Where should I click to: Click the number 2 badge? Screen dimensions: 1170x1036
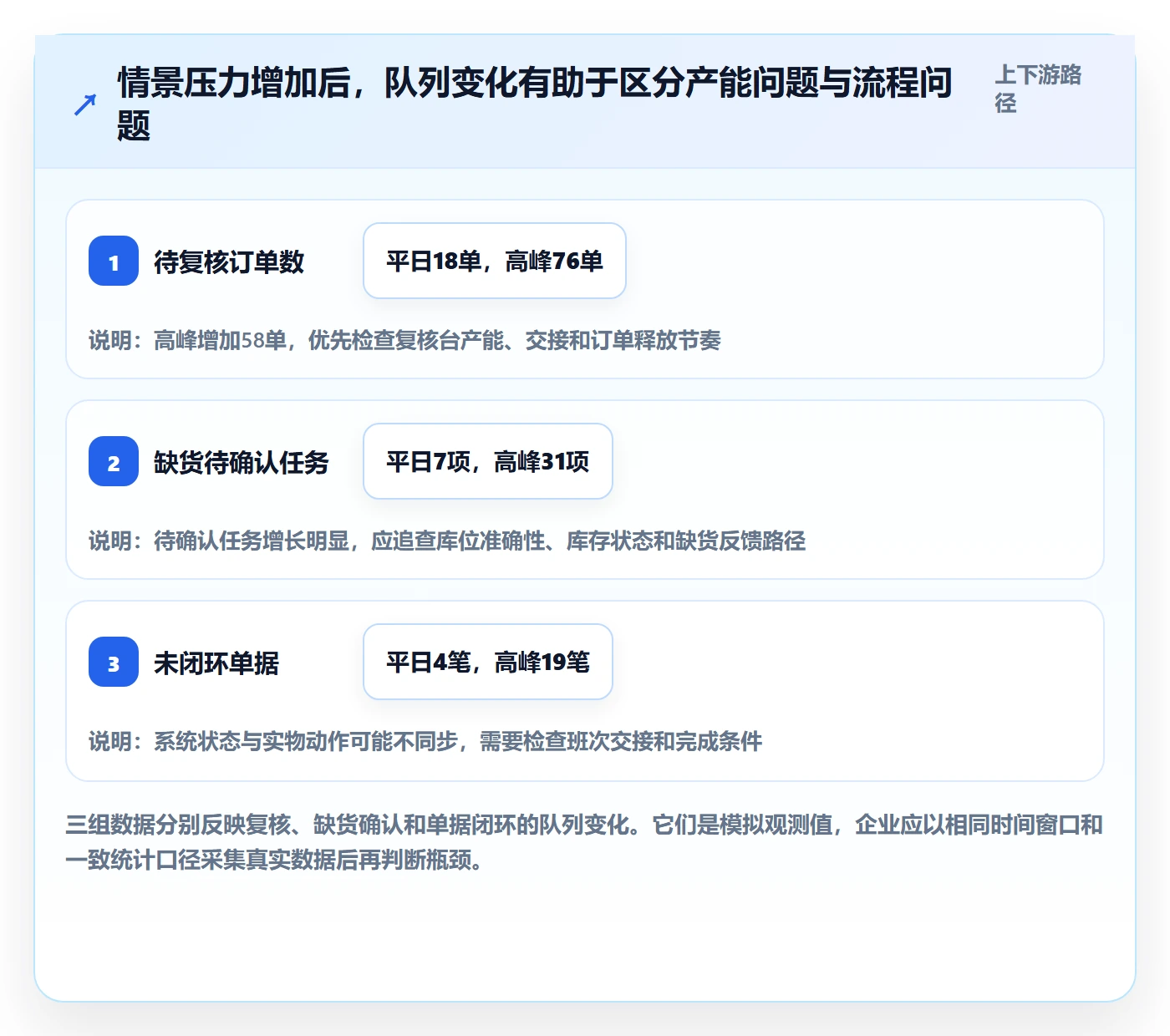(x=114, y=461)
